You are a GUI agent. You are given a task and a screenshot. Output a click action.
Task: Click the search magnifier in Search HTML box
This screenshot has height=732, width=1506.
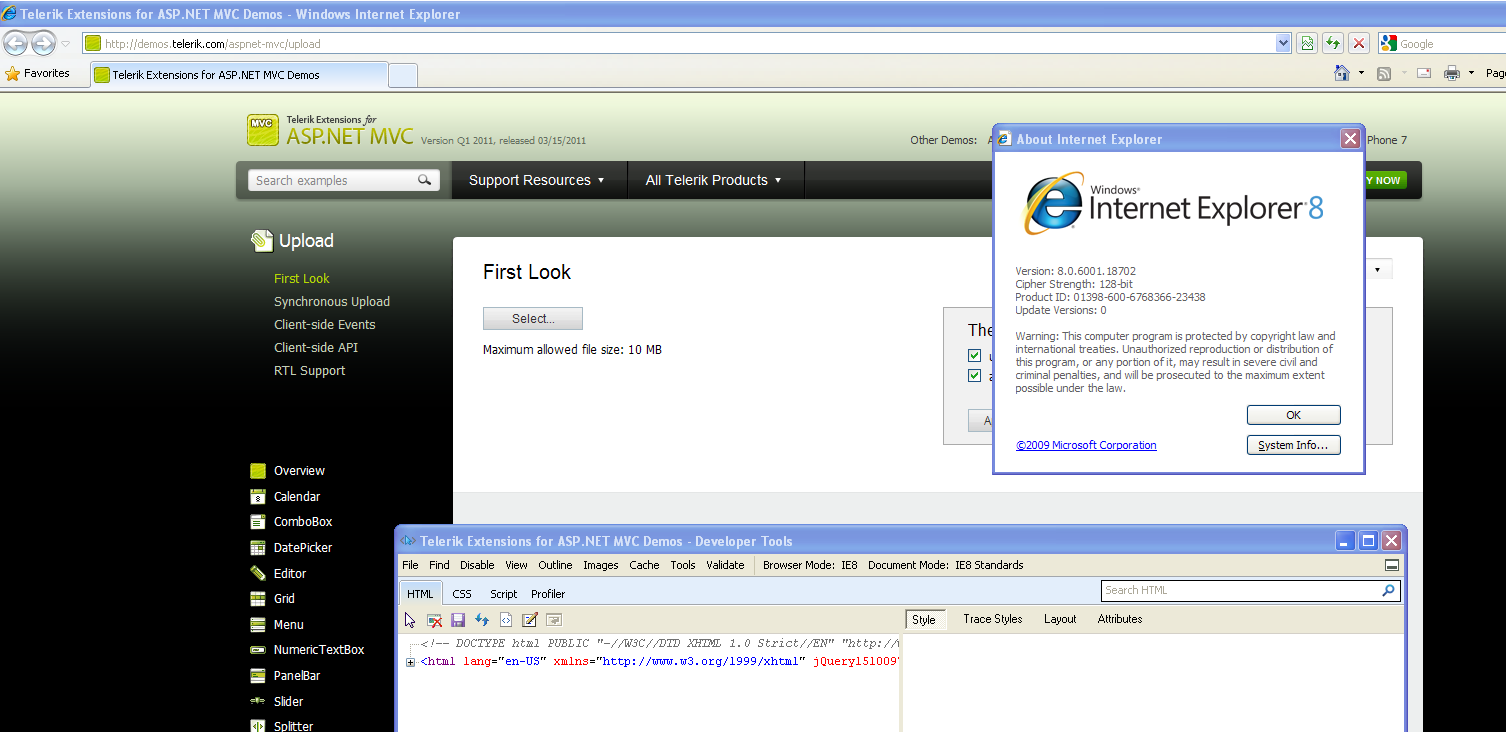point(1388,591)
